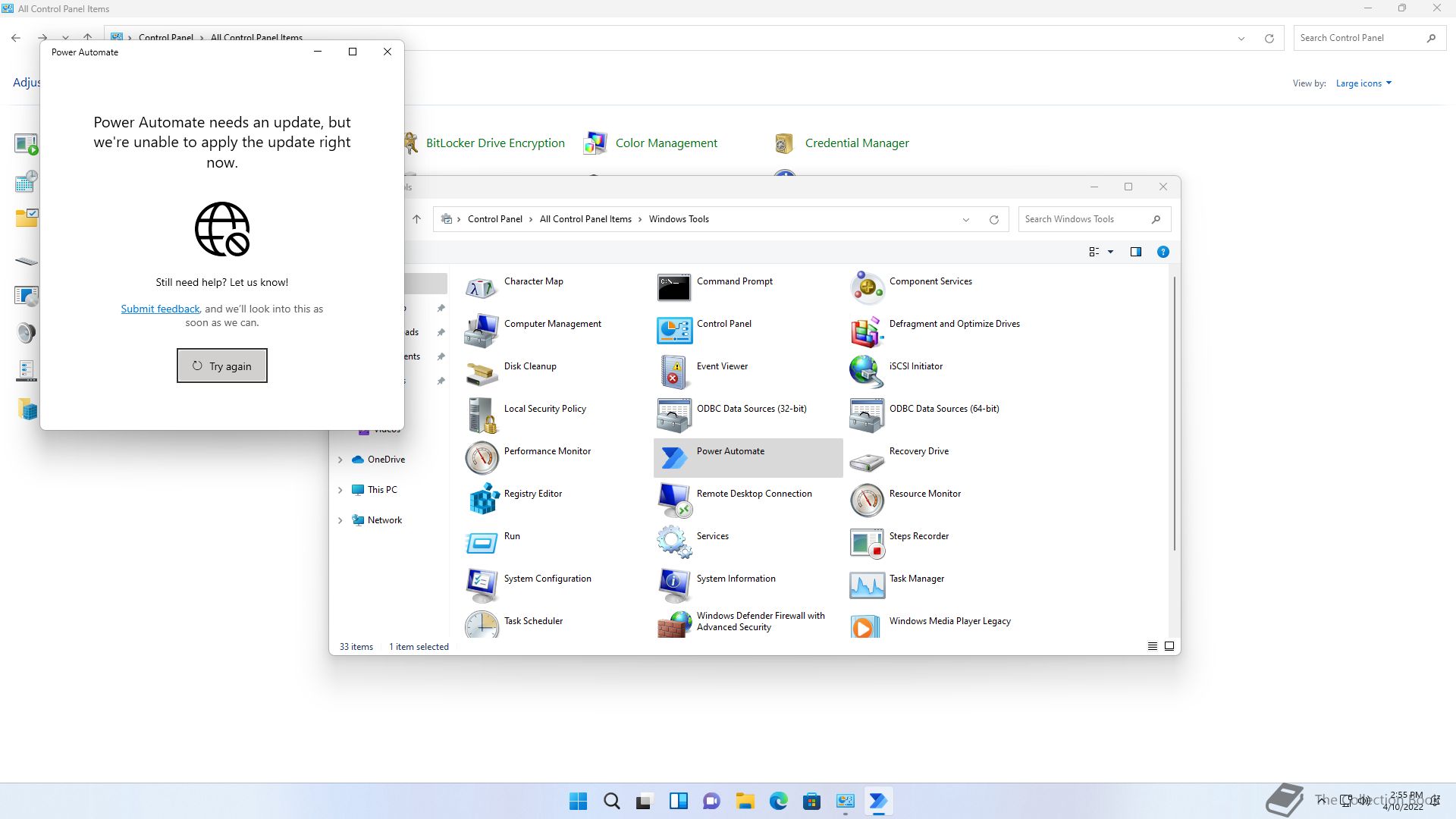Open Credential Manager in Control Panel
The image size is (1456, 819).
click(857, 143)
